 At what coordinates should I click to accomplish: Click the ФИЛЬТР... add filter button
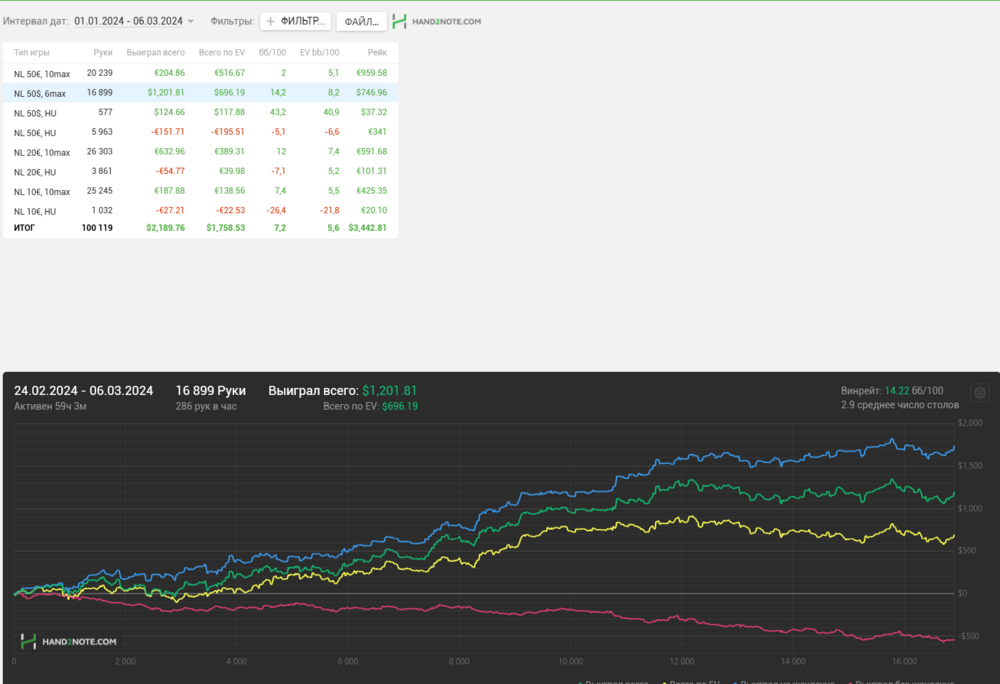point(295,21)
